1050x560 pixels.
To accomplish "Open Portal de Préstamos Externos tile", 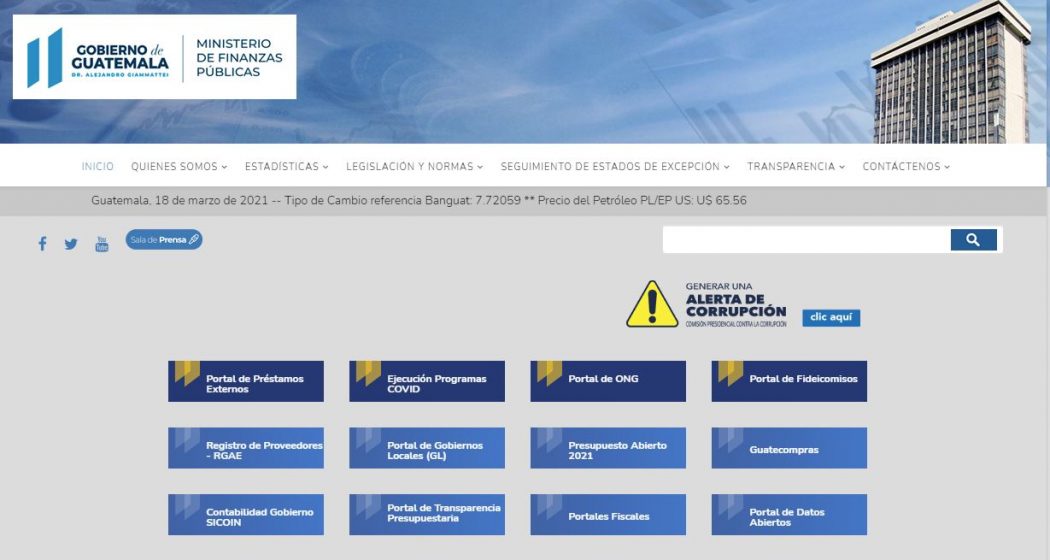I will point(246,381).
